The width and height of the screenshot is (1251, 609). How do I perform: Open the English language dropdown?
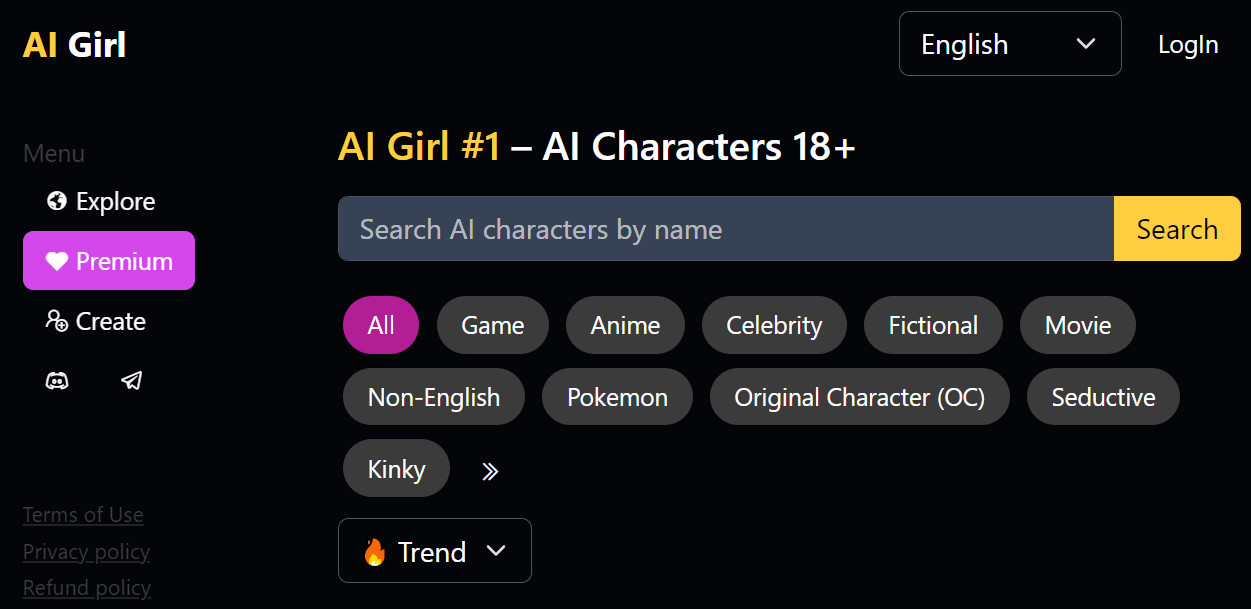tap(1009, 44)
